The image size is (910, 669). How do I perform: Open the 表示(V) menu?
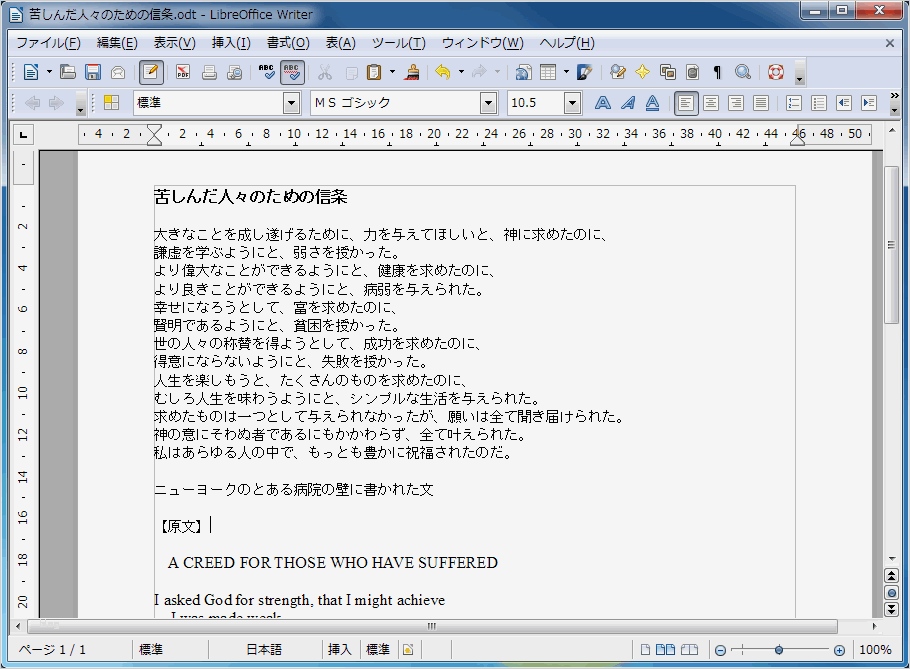click(174, 43)
